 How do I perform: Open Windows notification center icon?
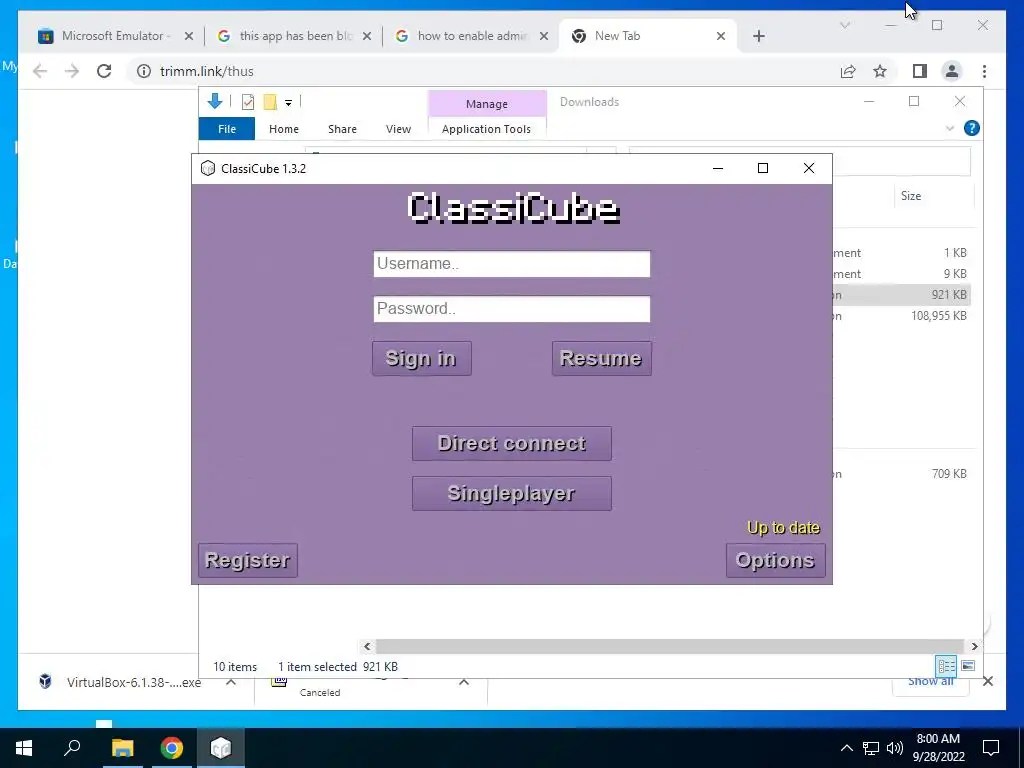pyautogui.click(x=991, y=748)
